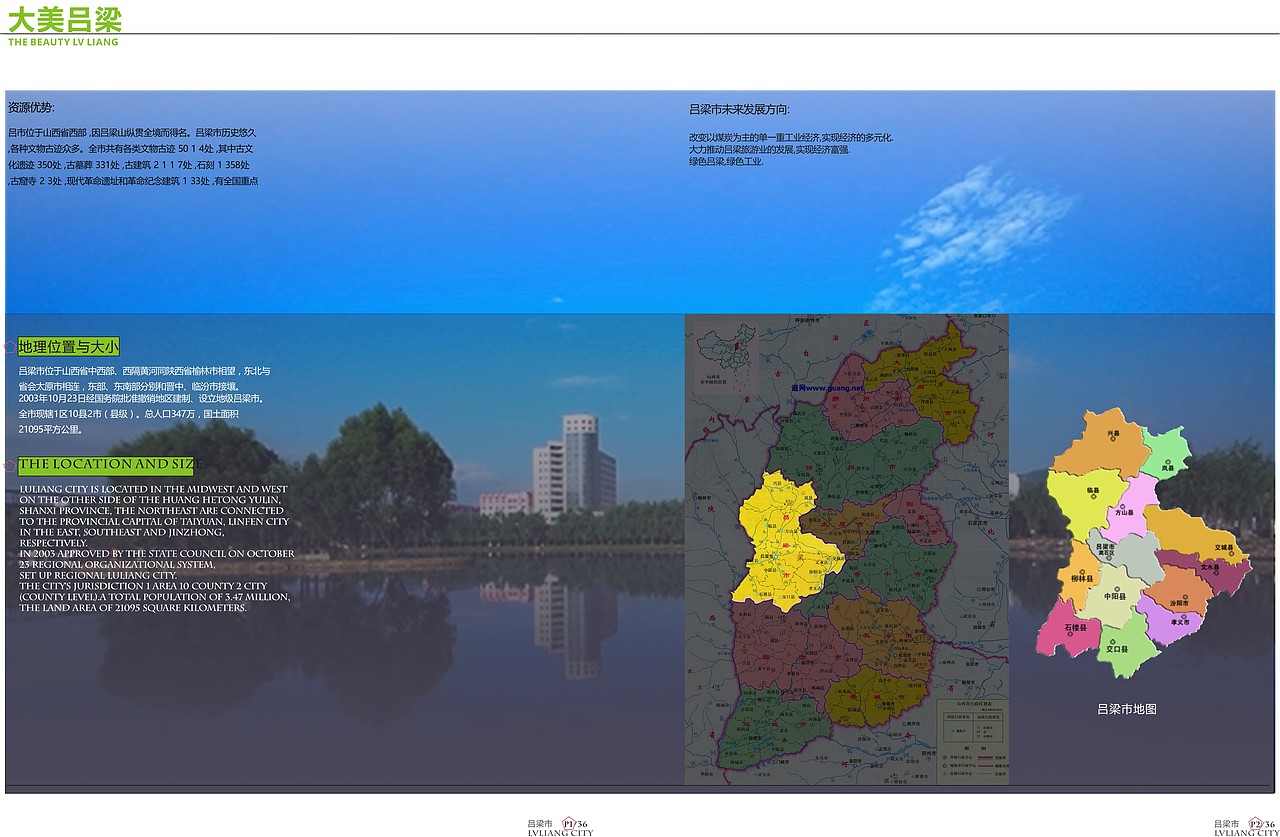Click the line starting 大力推动吕梁旅游业的发展
Image resolution: width=1280 pixels, height=837 pixels.
769,149
